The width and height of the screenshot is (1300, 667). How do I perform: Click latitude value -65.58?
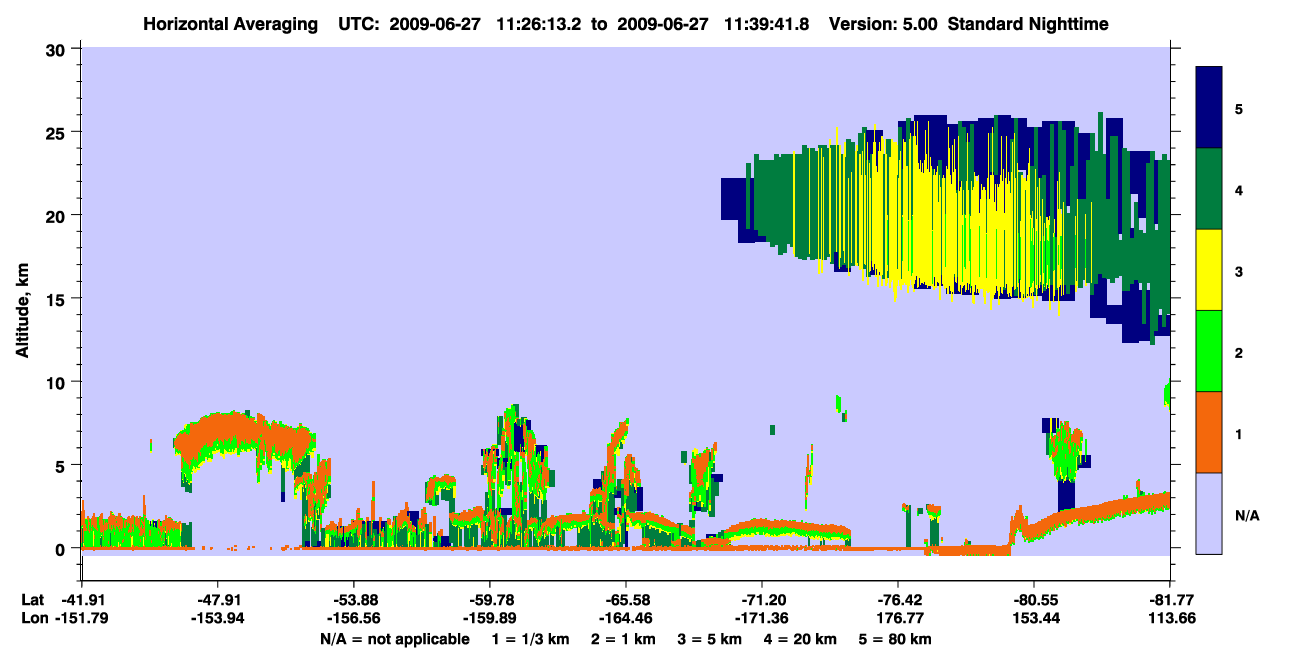point(625,600)
